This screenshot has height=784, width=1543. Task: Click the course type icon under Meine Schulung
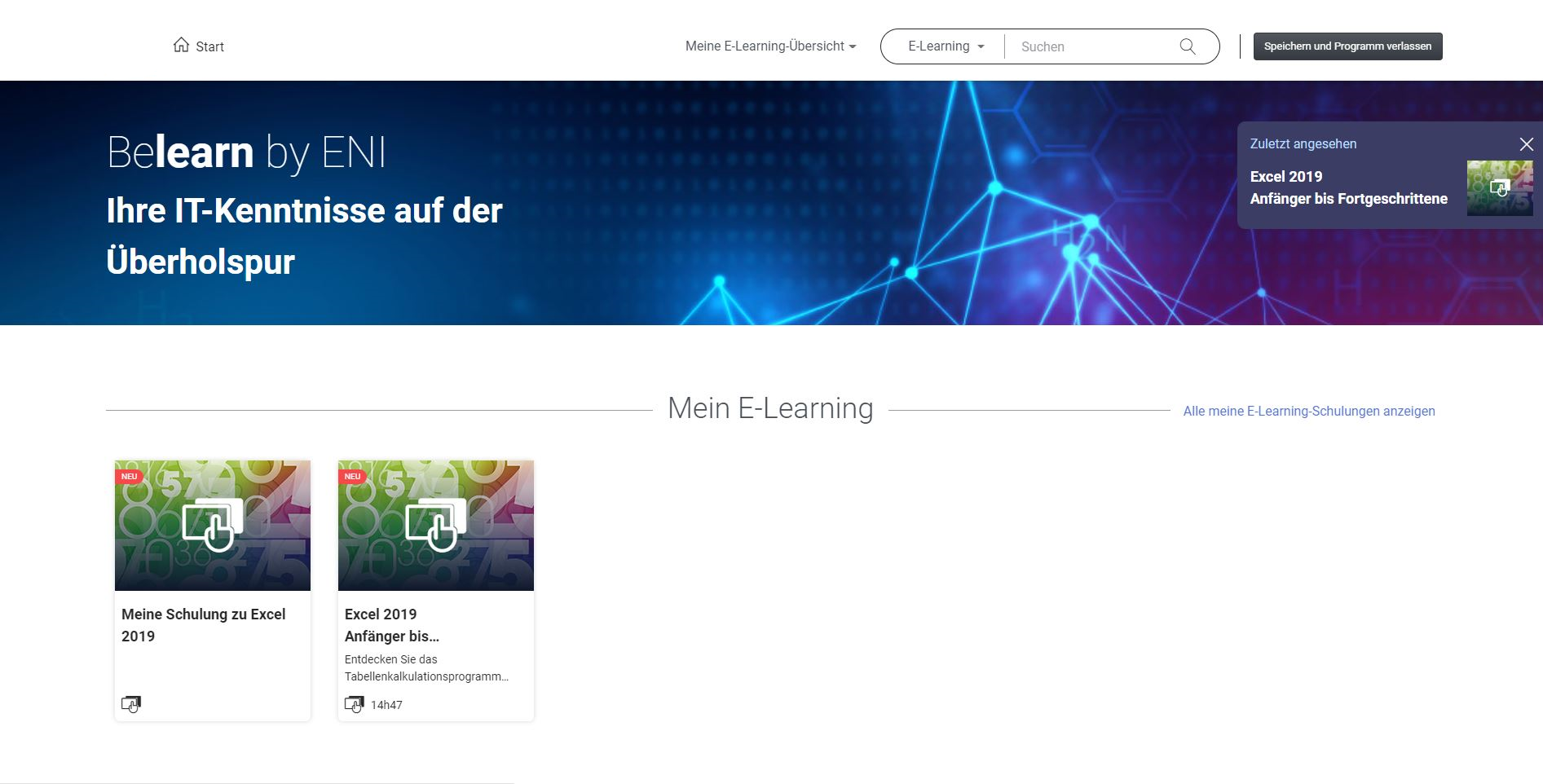(131, 704)
